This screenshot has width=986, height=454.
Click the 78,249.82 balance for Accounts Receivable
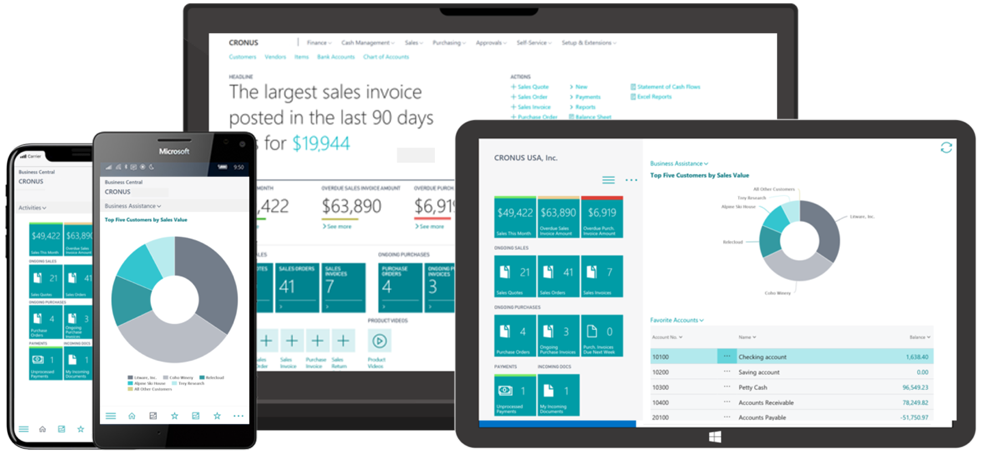coord(914,402)
